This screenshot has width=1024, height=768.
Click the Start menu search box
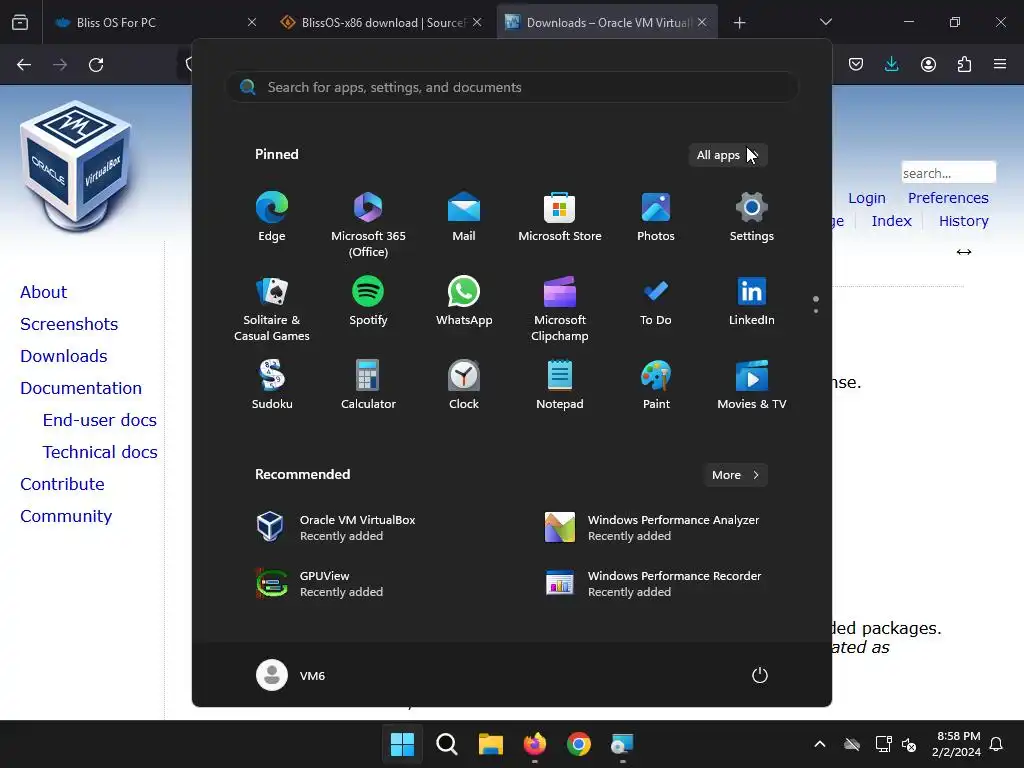click(512, 87)
